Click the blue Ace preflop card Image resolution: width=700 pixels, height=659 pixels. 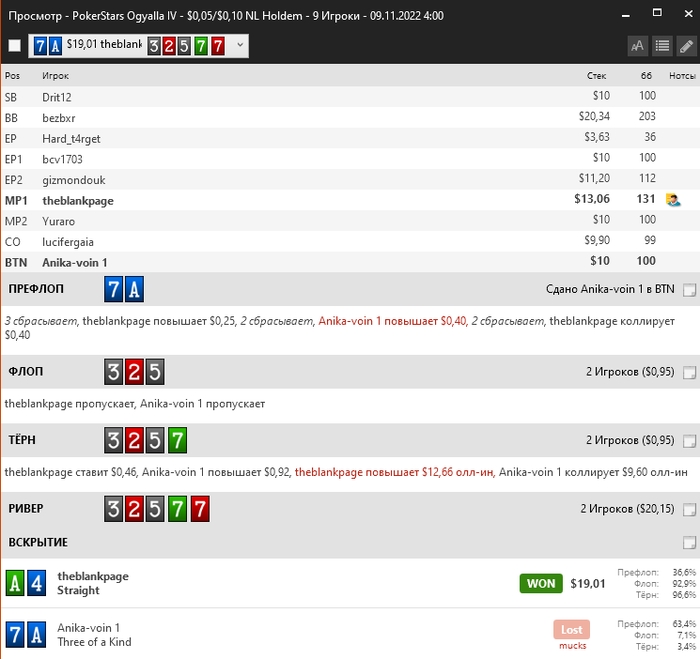click(134, 291)
